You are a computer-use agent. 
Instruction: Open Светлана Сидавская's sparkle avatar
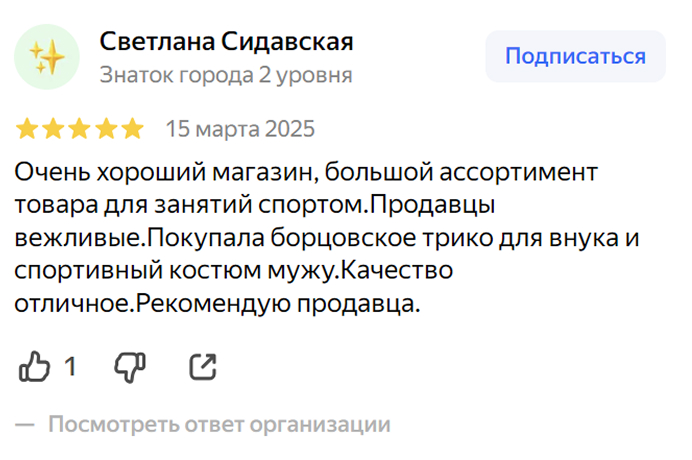coord(47,56)
